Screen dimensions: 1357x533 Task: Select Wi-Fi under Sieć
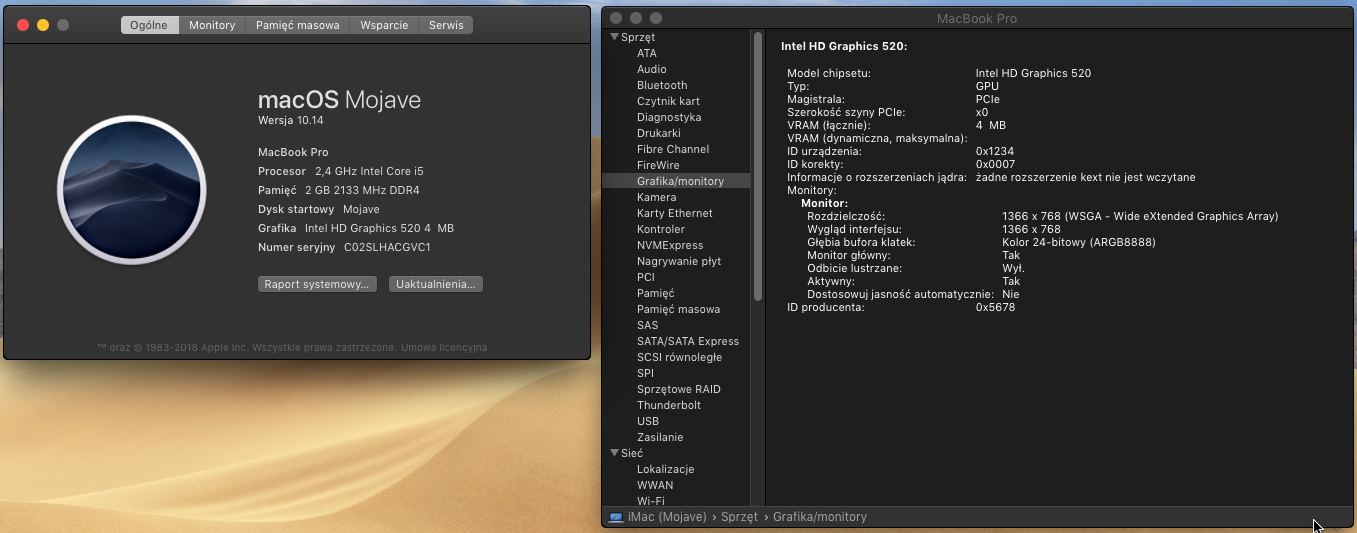click(x=650, y=500)
